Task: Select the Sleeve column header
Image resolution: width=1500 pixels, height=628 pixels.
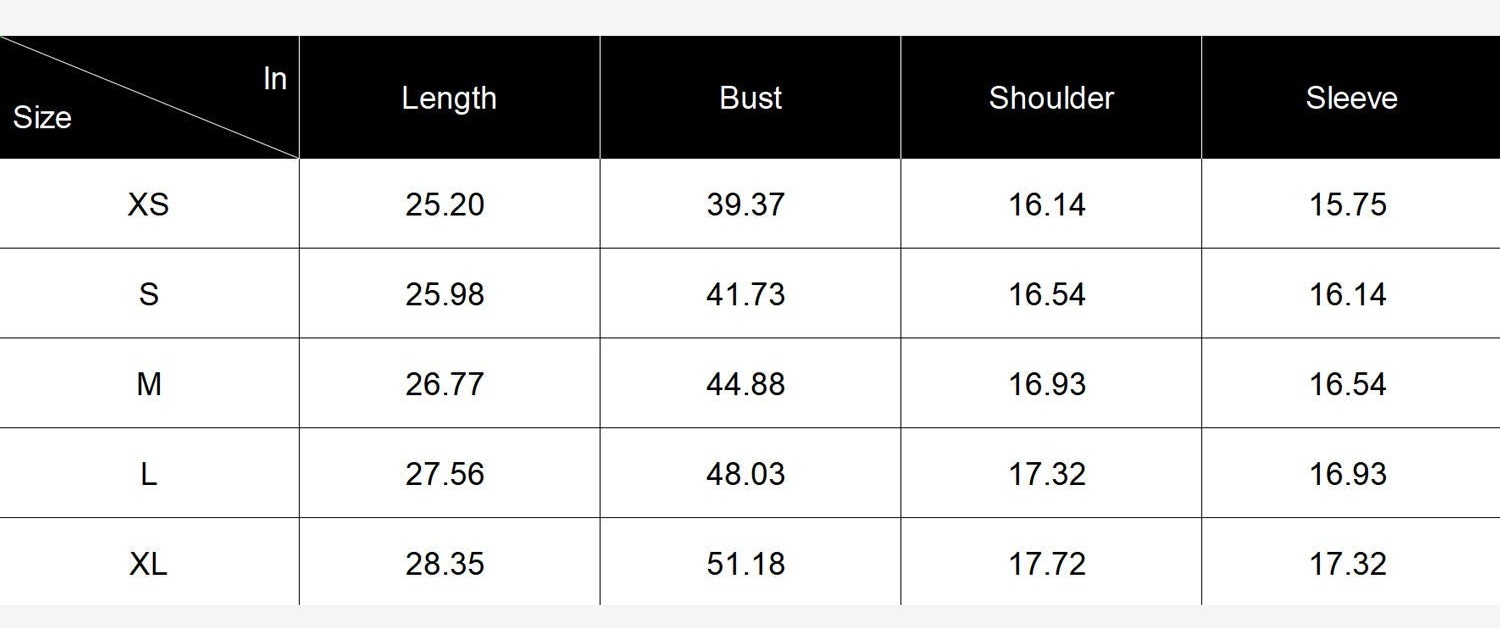Action: pos(1351,98)
